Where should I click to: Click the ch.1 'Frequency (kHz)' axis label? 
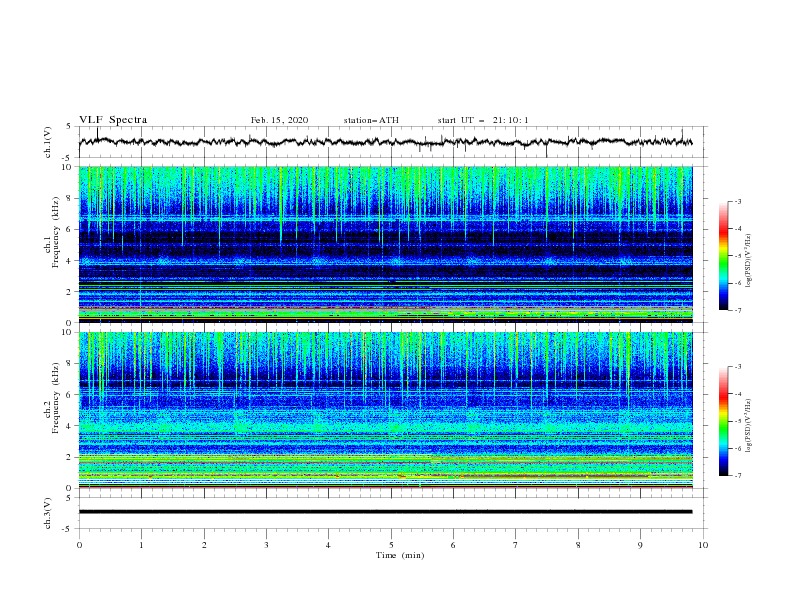[x=55, y=232]
